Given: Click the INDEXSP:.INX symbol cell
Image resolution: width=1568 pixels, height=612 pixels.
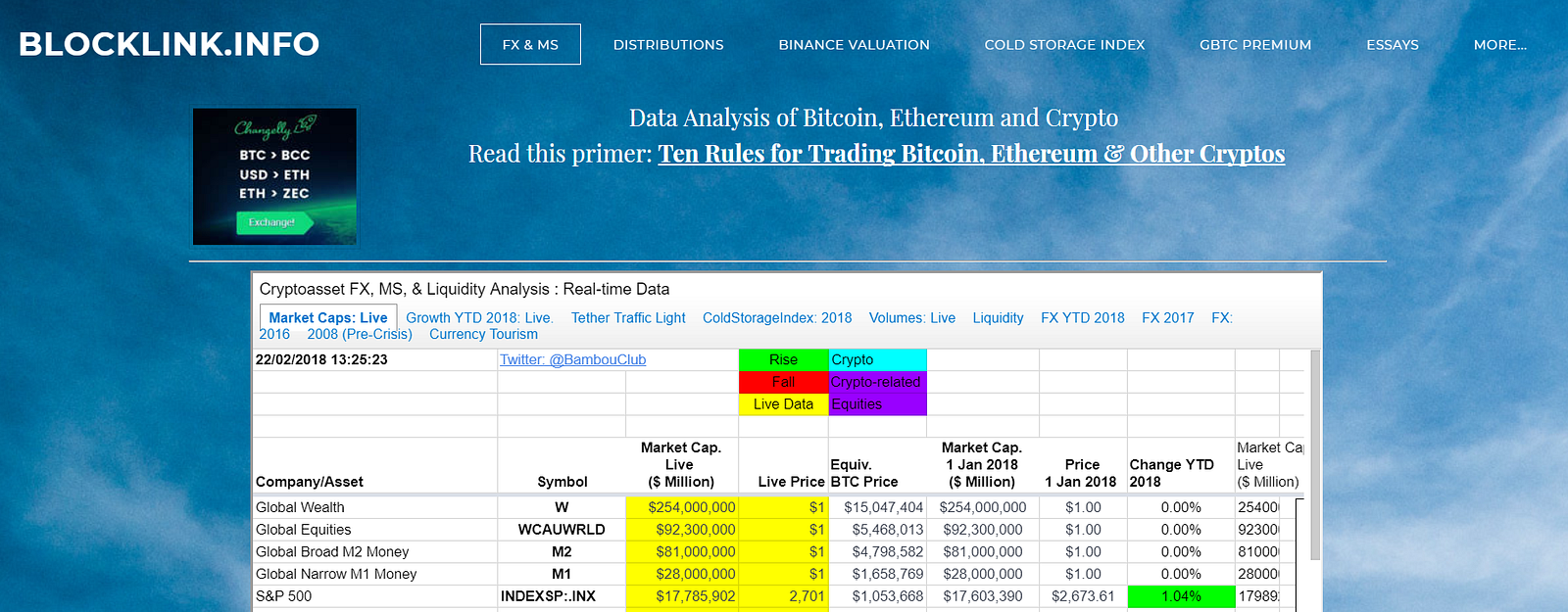Looking at the screenshot, I should pos(562,596).
